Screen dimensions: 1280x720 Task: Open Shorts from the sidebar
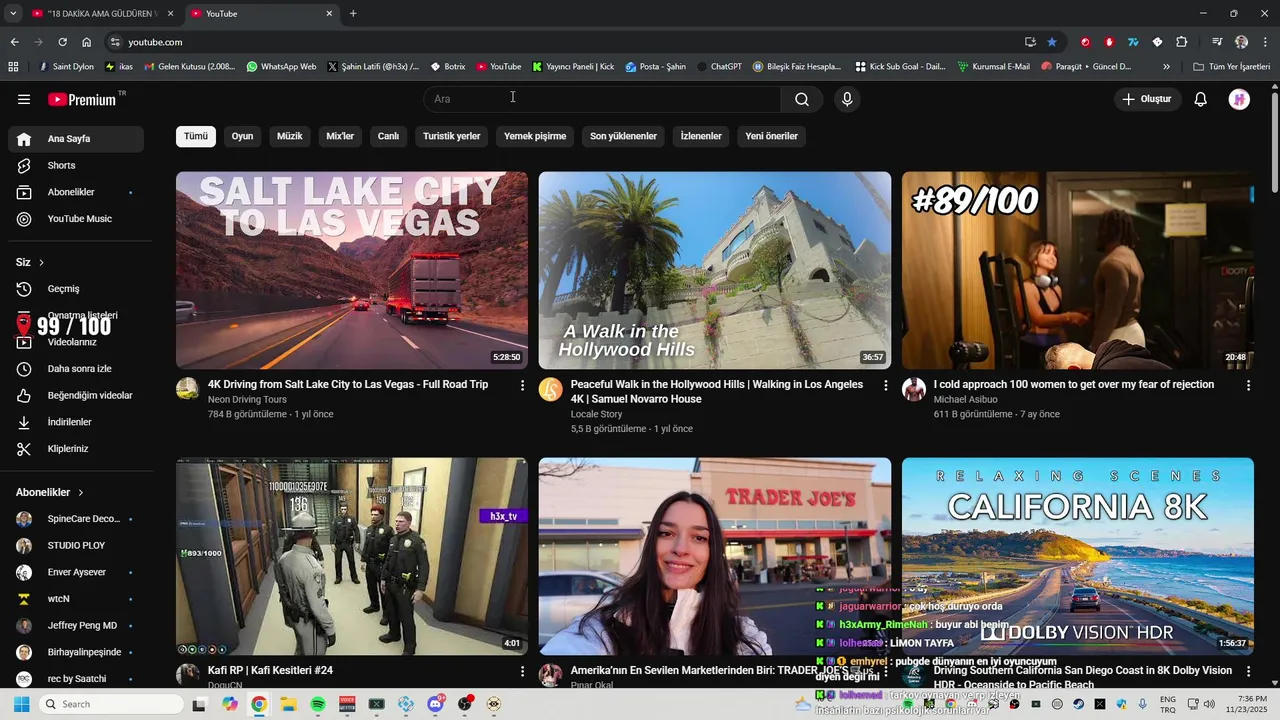76,165
